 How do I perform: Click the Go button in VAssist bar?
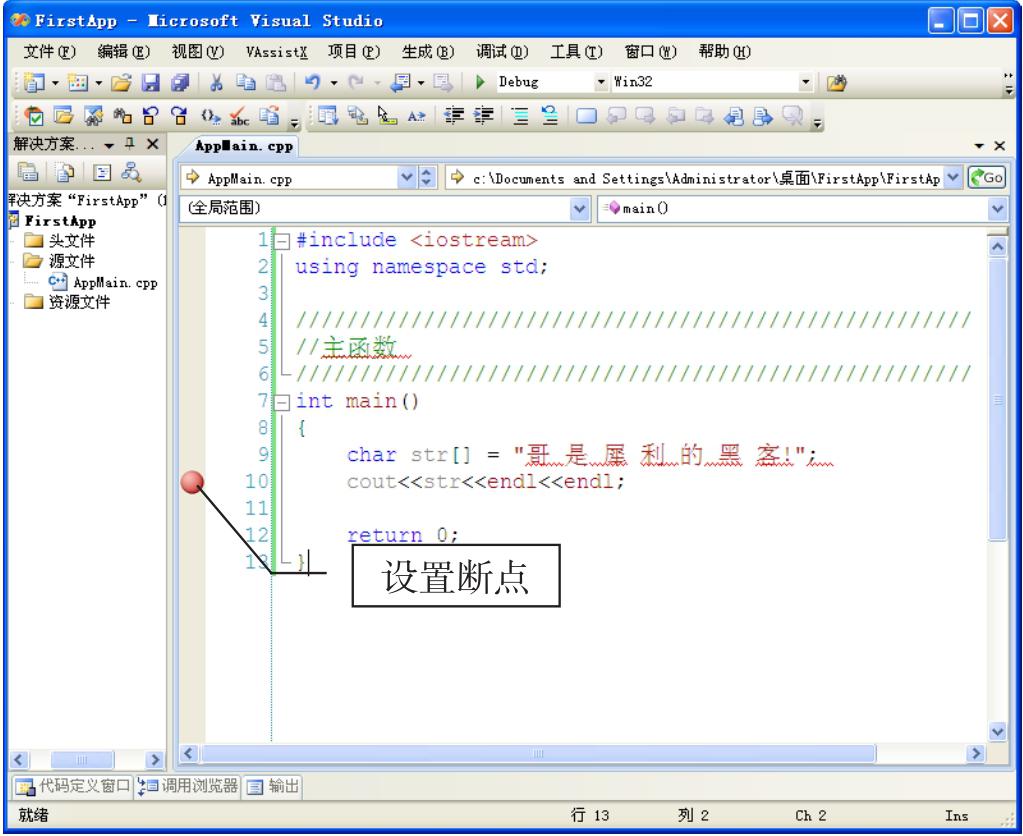click(992, 180)
